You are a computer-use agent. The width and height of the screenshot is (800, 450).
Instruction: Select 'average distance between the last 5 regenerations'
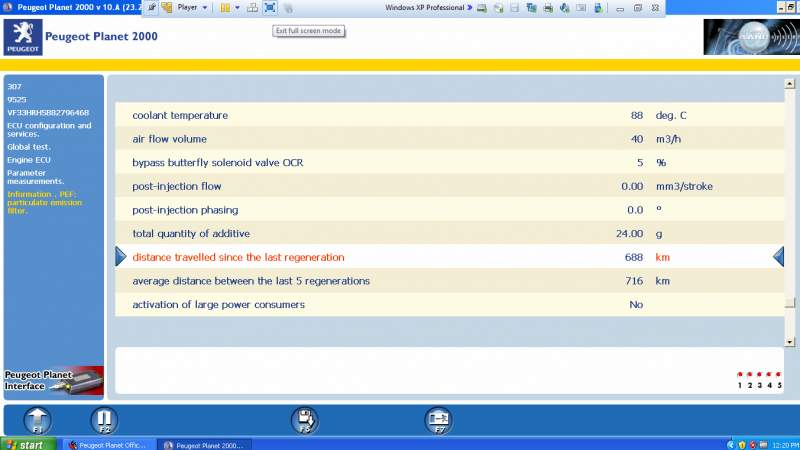click(449, 281)
